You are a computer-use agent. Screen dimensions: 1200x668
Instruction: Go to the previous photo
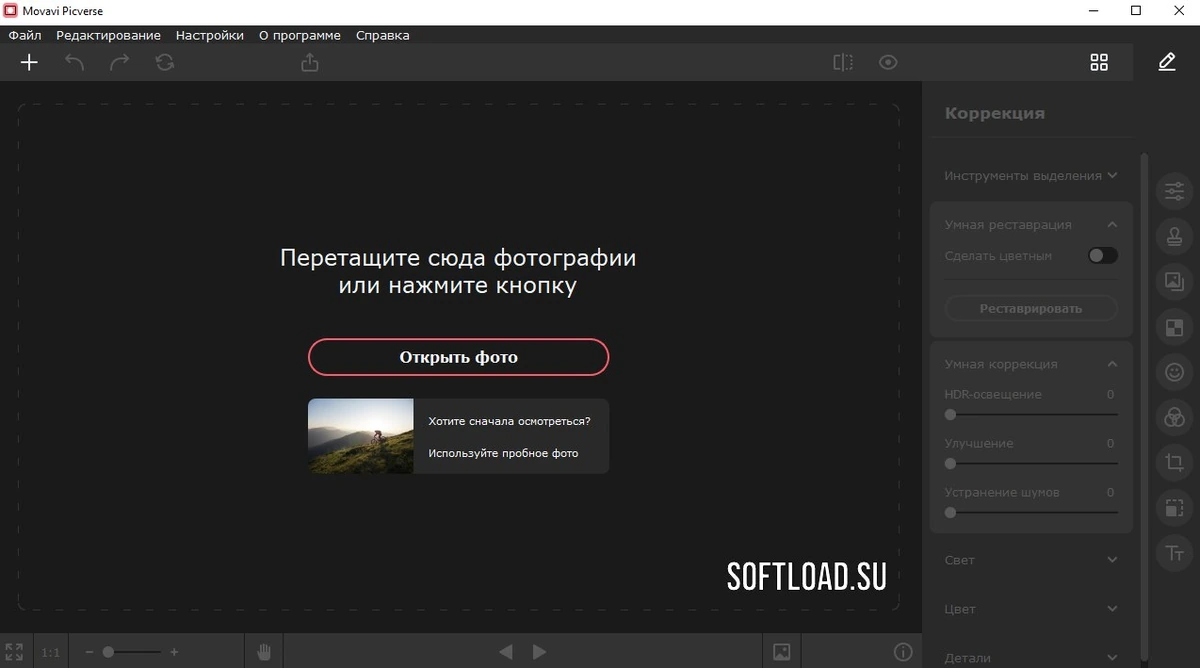coord(506,652)
